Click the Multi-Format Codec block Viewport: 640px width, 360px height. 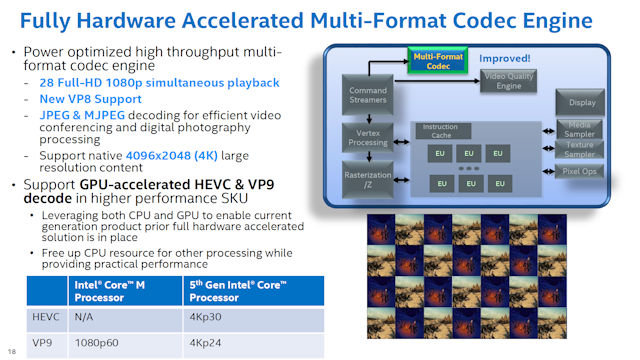click(438, 61)
